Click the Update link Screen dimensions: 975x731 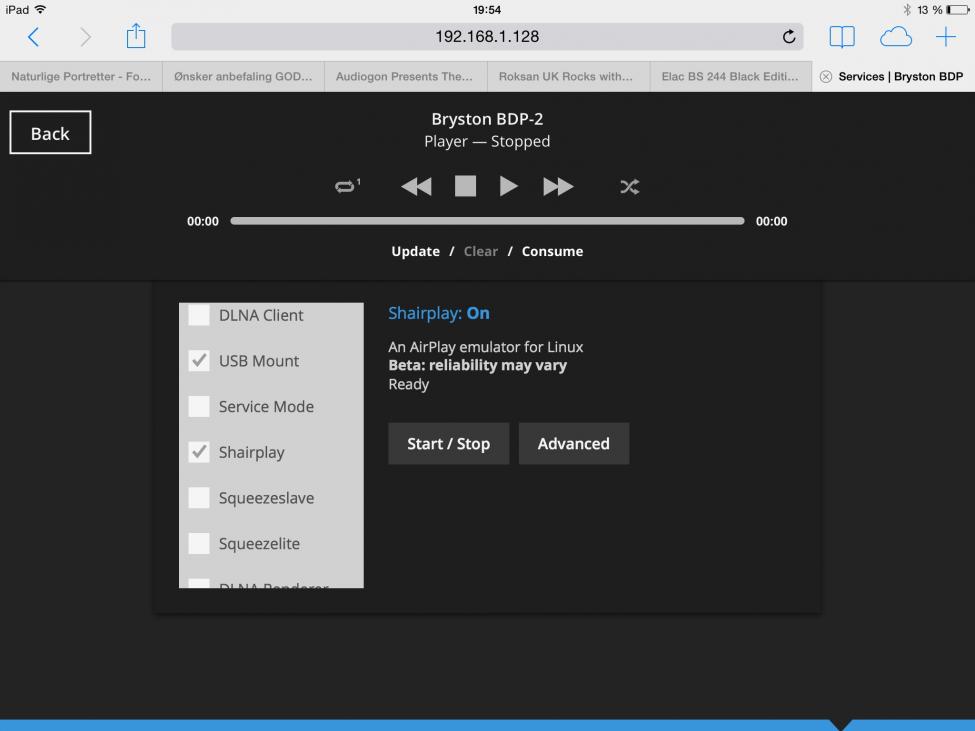[x=415, y=251]
